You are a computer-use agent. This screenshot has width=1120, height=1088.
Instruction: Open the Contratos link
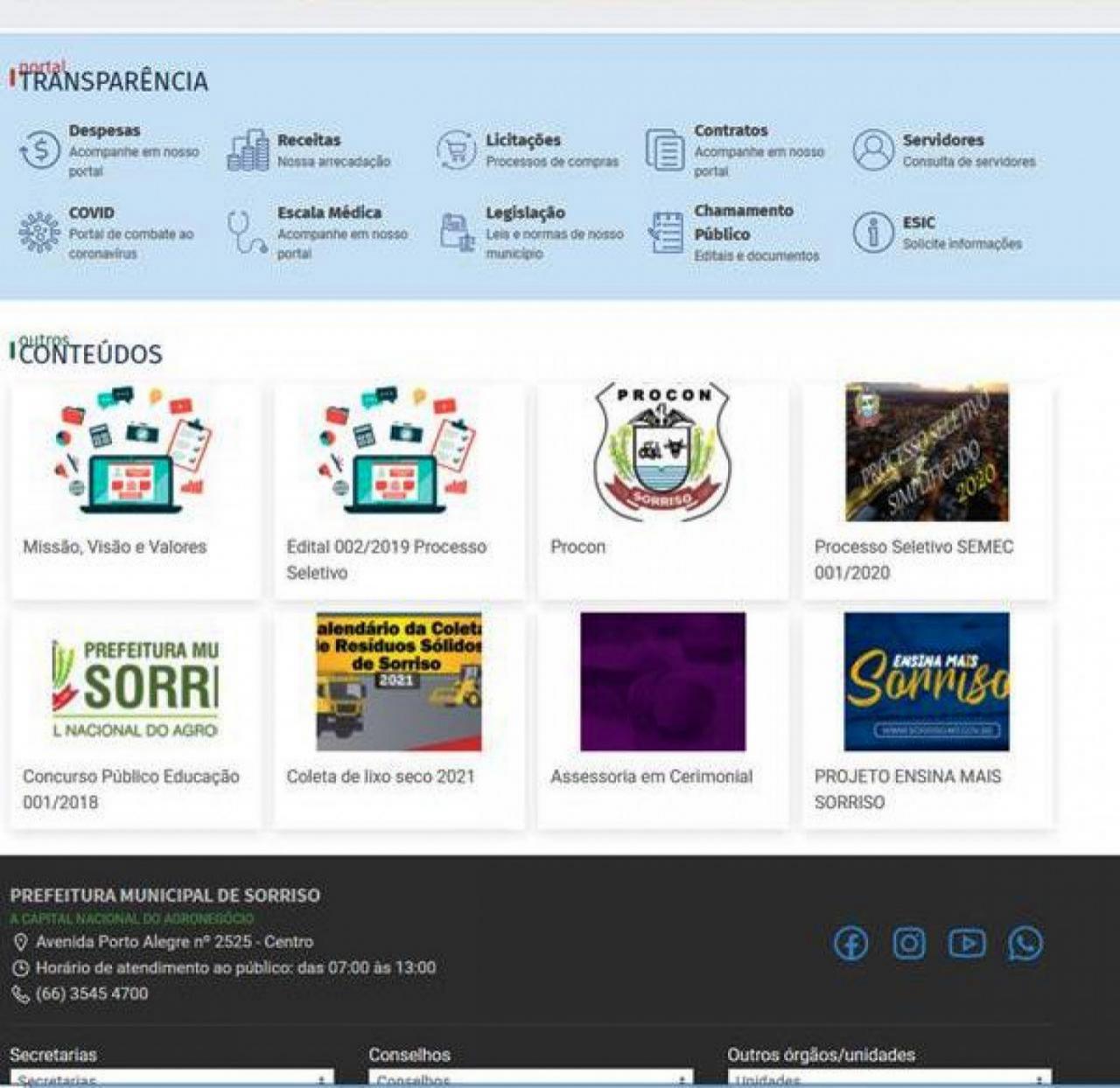(731, 130)
